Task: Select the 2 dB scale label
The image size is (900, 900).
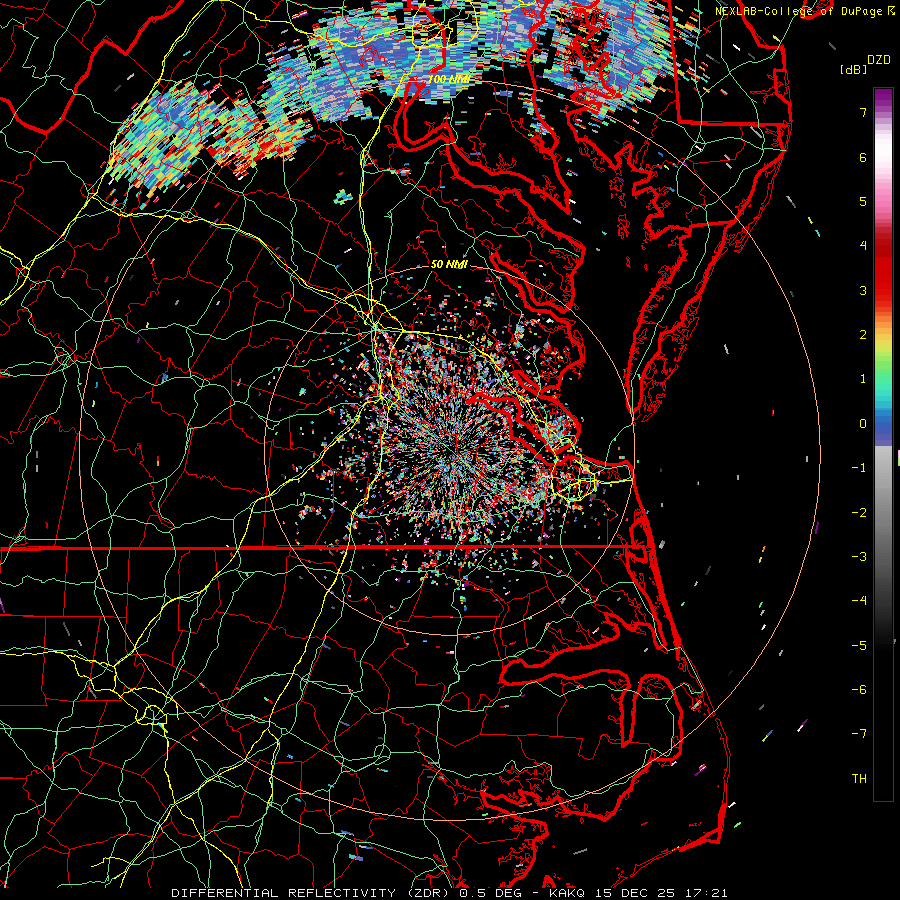Action: coord(863,335)
